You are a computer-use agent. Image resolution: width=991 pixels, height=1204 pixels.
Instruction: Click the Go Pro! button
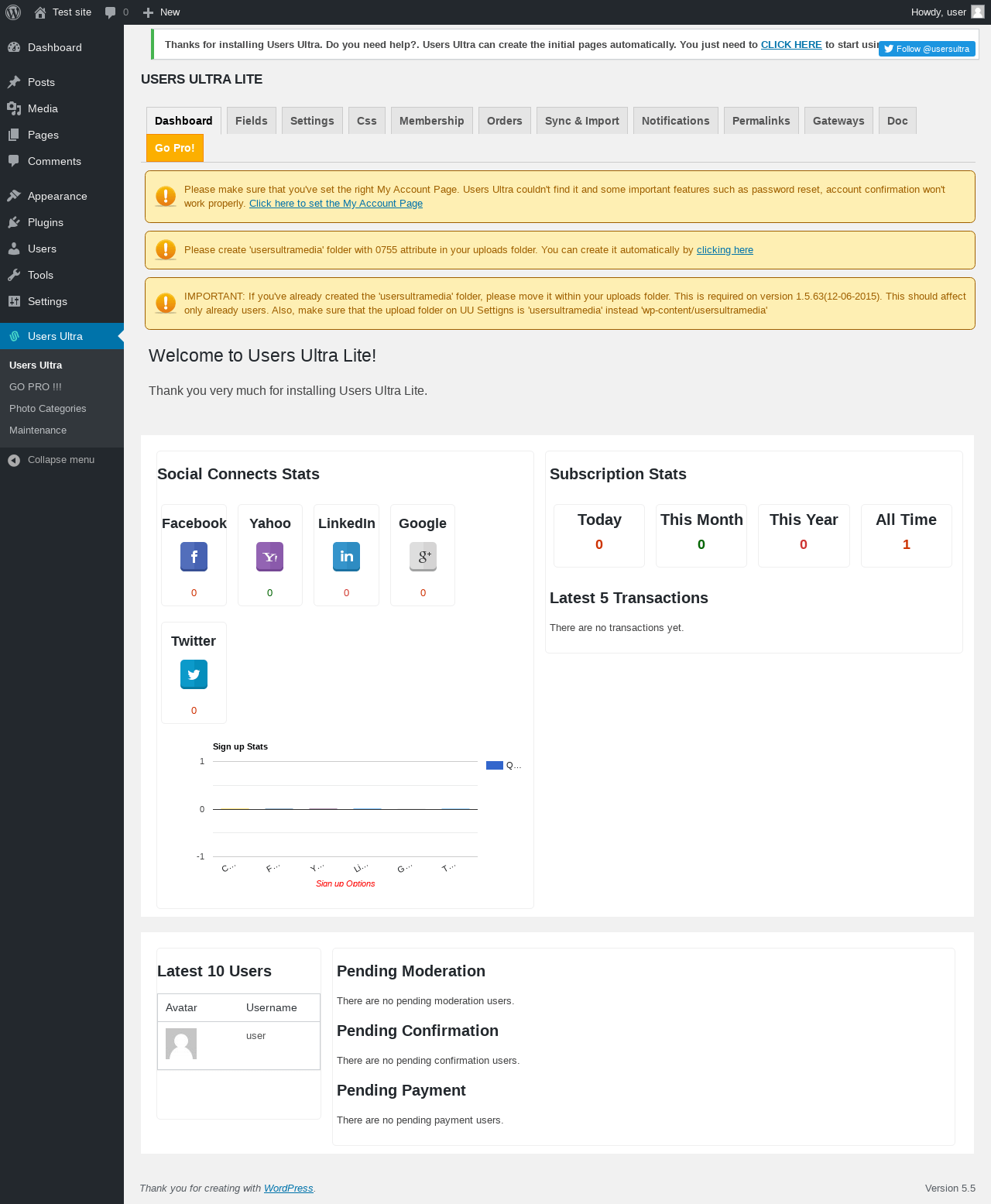[175, 148]
